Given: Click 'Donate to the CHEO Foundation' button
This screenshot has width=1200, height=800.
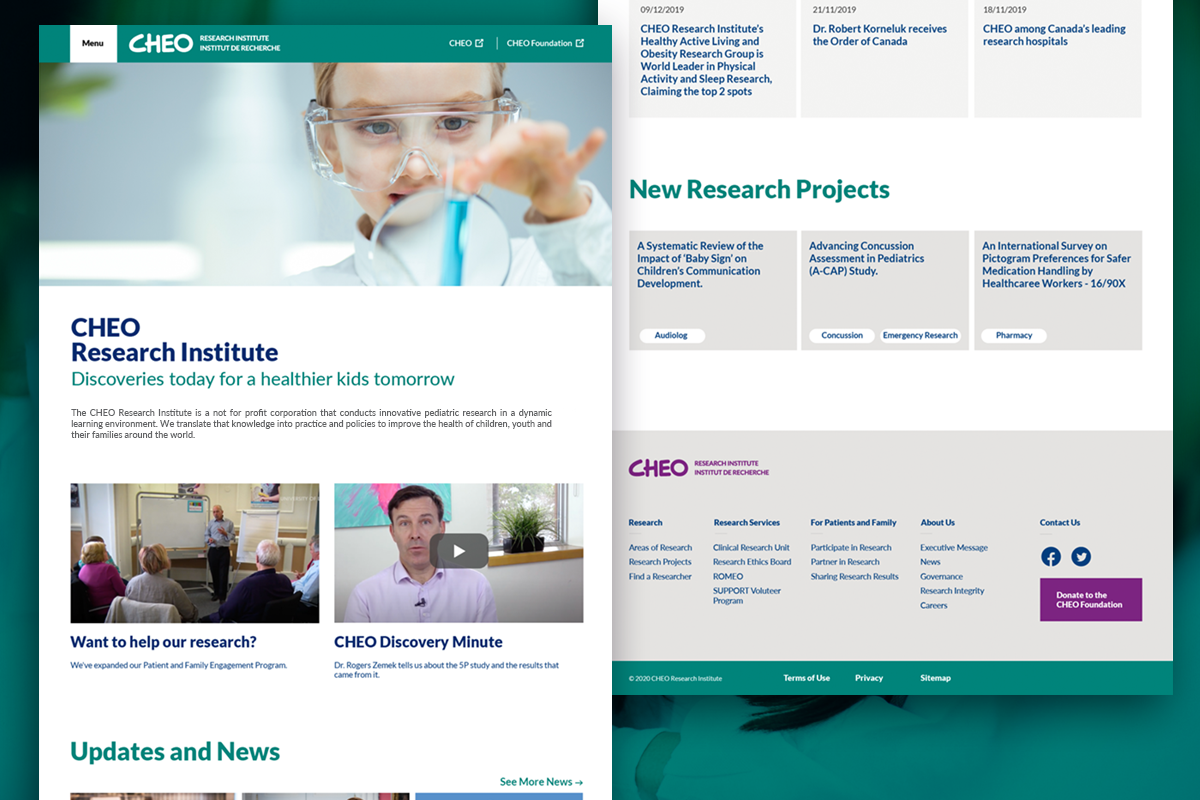Looking at the screenshot, I should tap(1091, 600).
